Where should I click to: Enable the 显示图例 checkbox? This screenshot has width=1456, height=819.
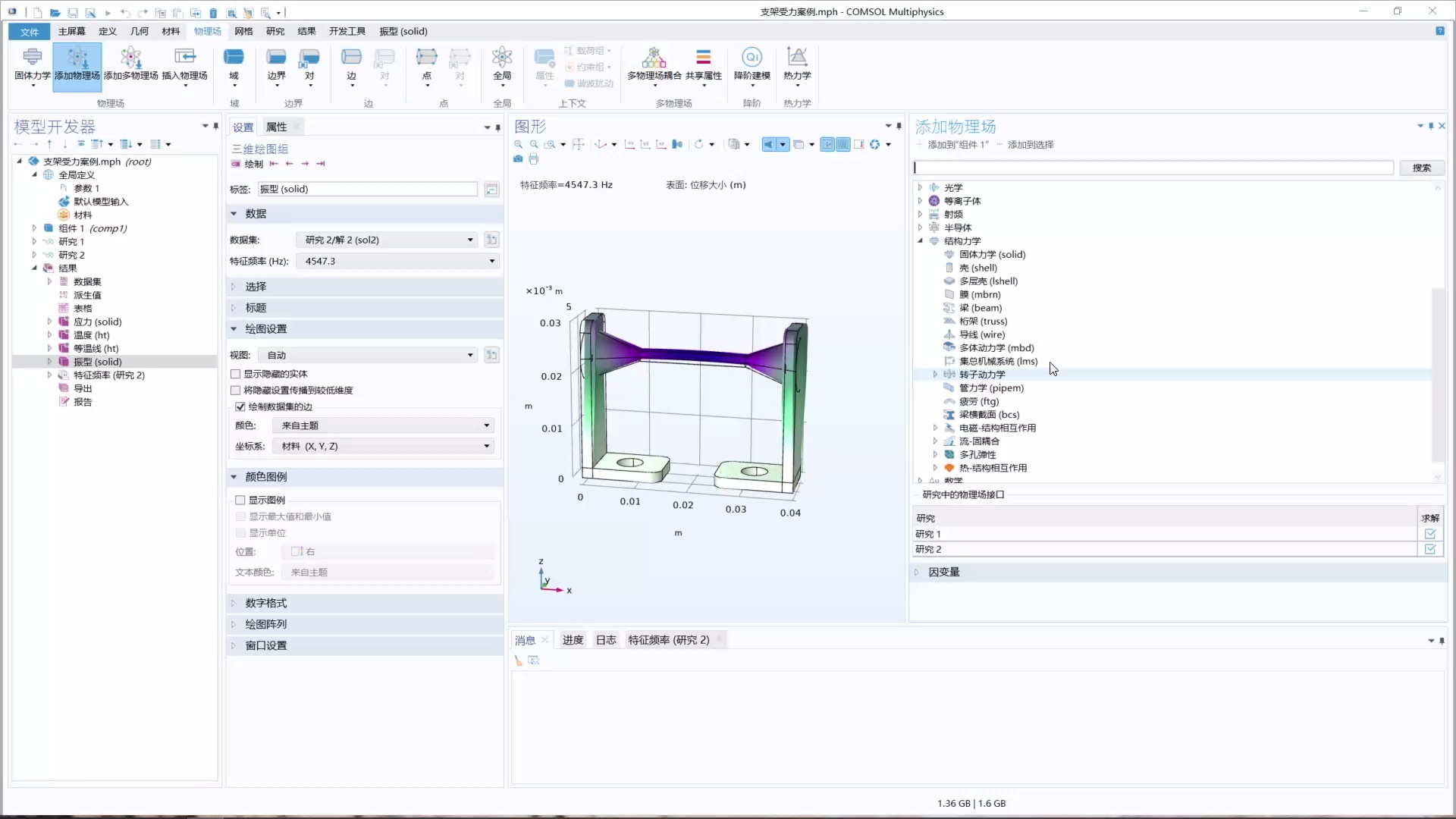[x=241, y=500]
